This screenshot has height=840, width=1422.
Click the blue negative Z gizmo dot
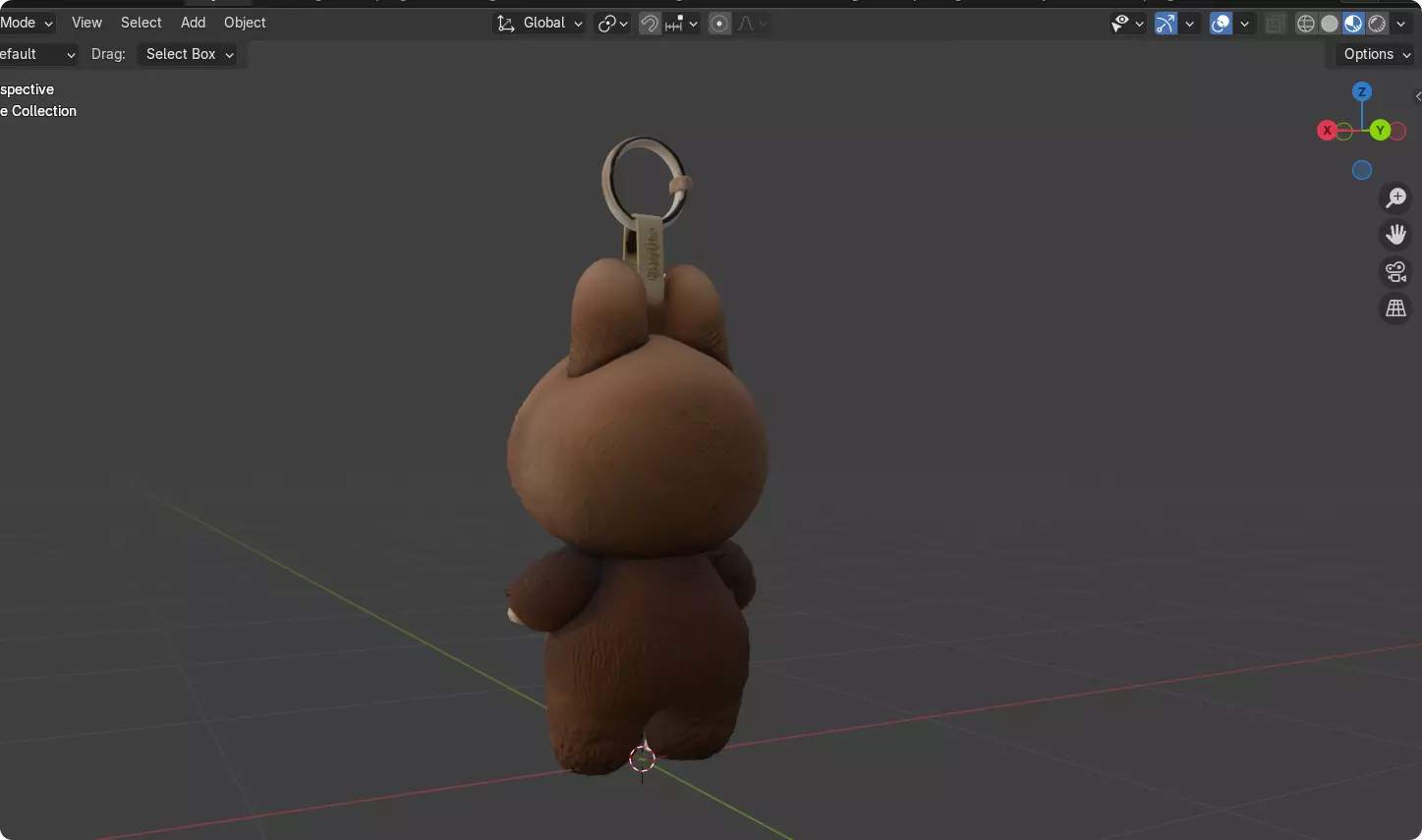1362,170
